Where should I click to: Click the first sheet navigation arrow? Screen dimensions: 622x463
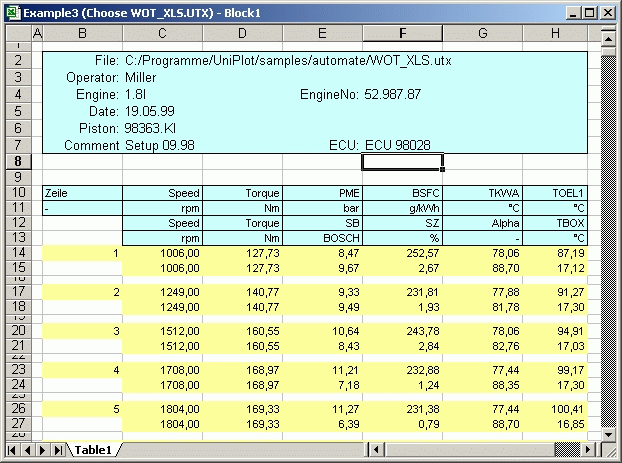13,451
